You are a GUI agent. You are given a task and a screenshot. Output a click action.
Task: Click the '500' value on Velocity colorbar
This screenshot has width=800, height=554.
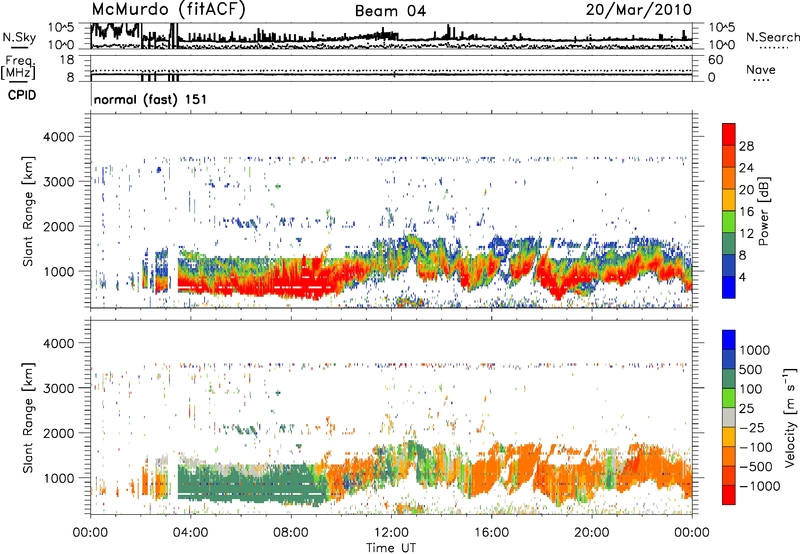tap(750, 370)
